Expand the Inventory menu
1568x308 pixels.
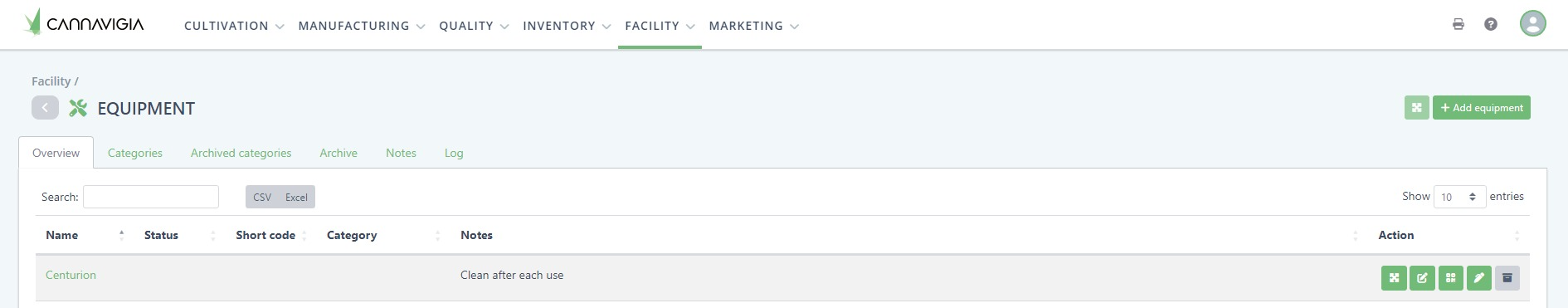567,26
